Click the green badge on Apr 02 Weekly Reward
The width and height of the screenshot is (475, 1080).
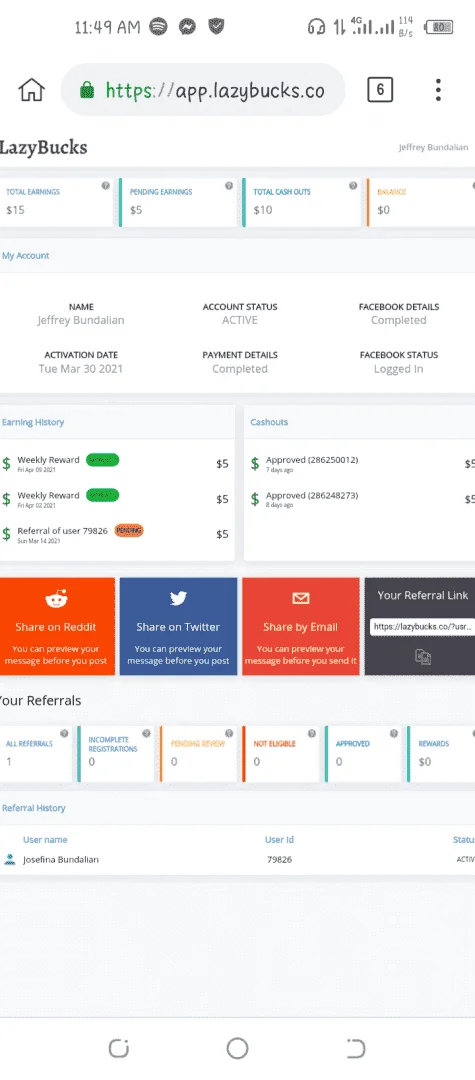[103, 495]
